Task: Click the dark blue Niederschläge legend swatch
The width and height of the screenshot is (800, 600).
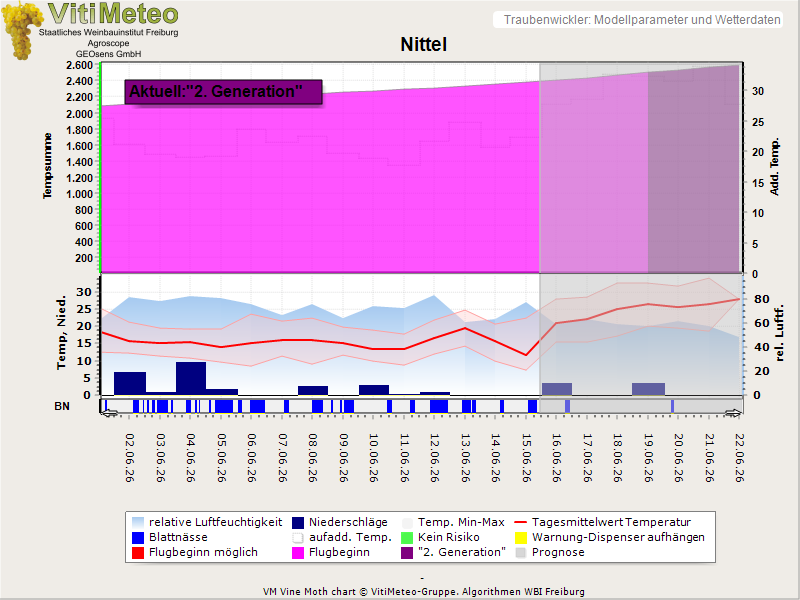Action: (297, 523)
